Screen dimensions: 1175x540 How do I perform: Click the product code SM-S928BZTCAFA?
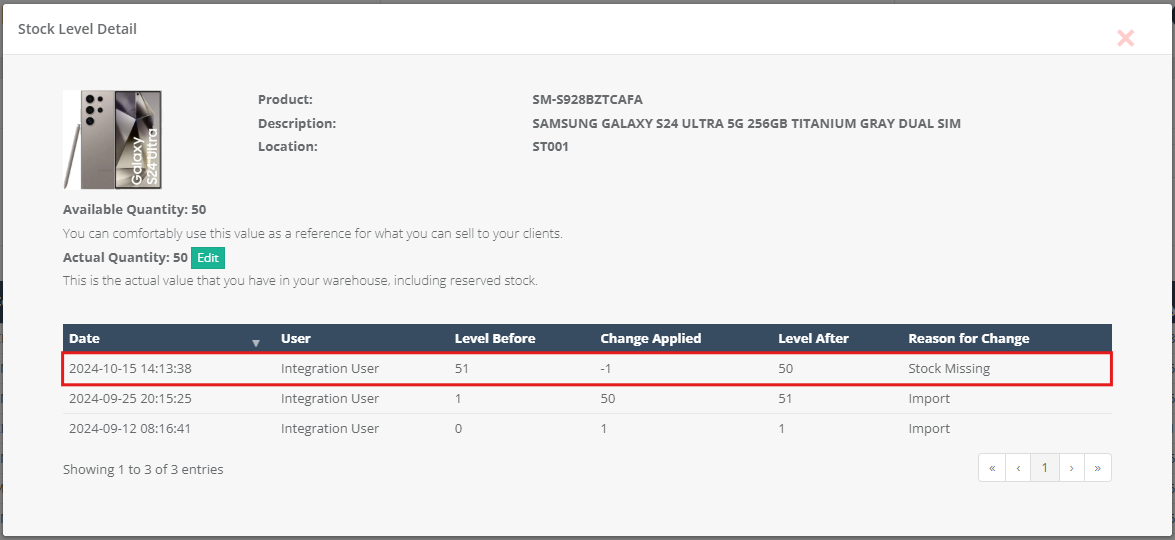coord(587,100)
